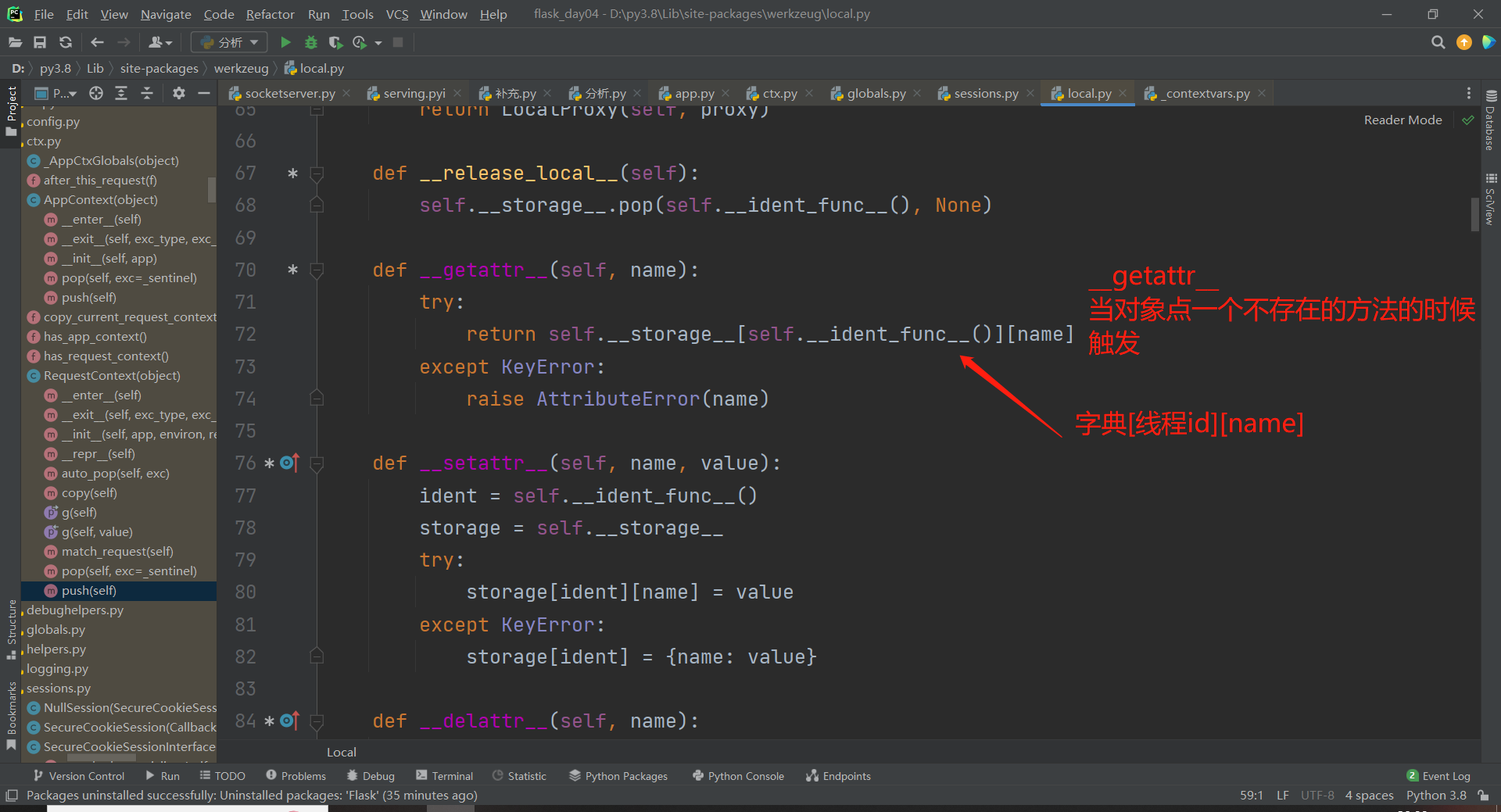Start debugging with the bug icon
1501x812 pixels.
311,42
